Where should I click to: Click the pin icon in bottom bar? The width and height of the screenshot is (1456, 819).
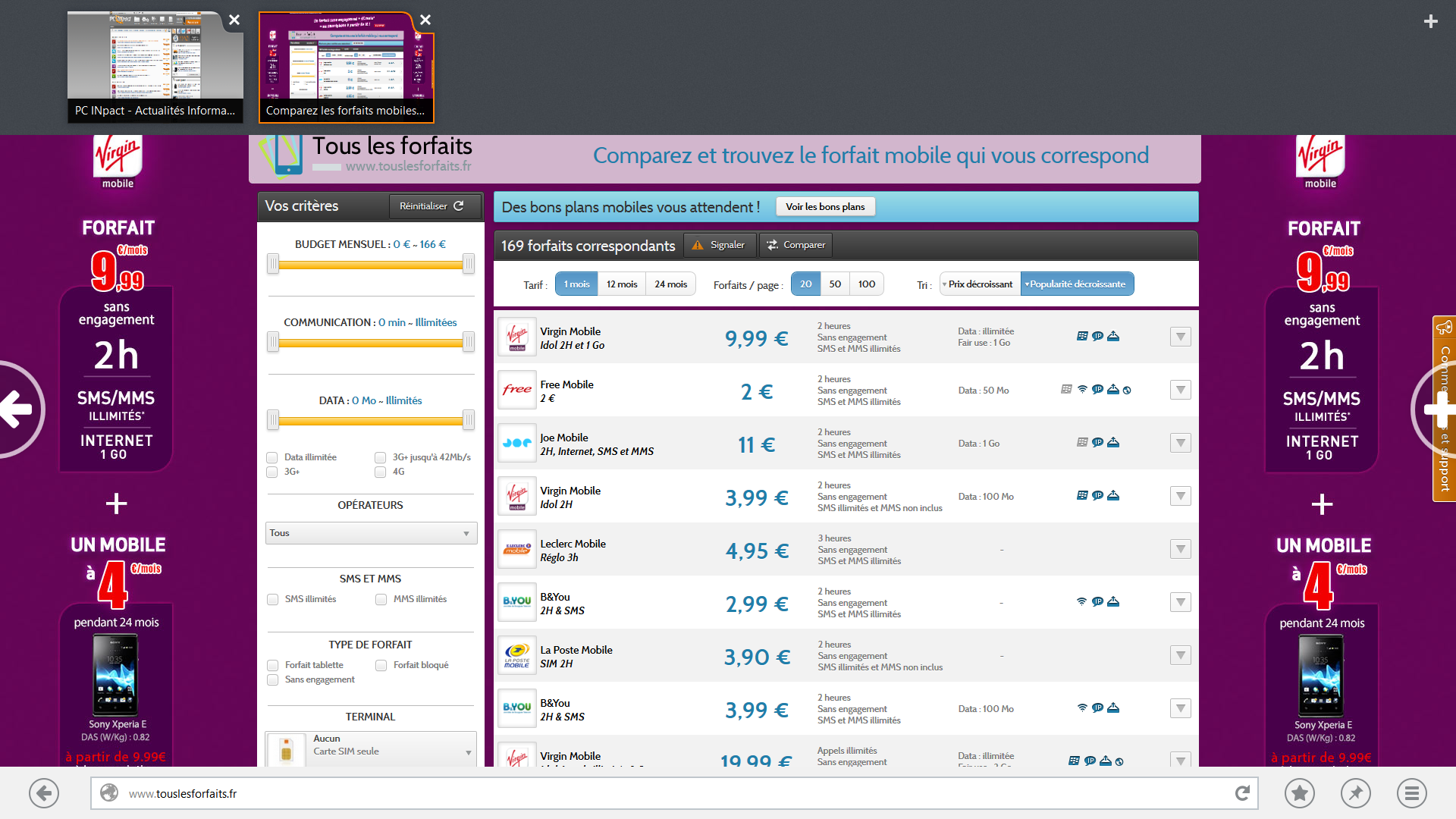1355,793
